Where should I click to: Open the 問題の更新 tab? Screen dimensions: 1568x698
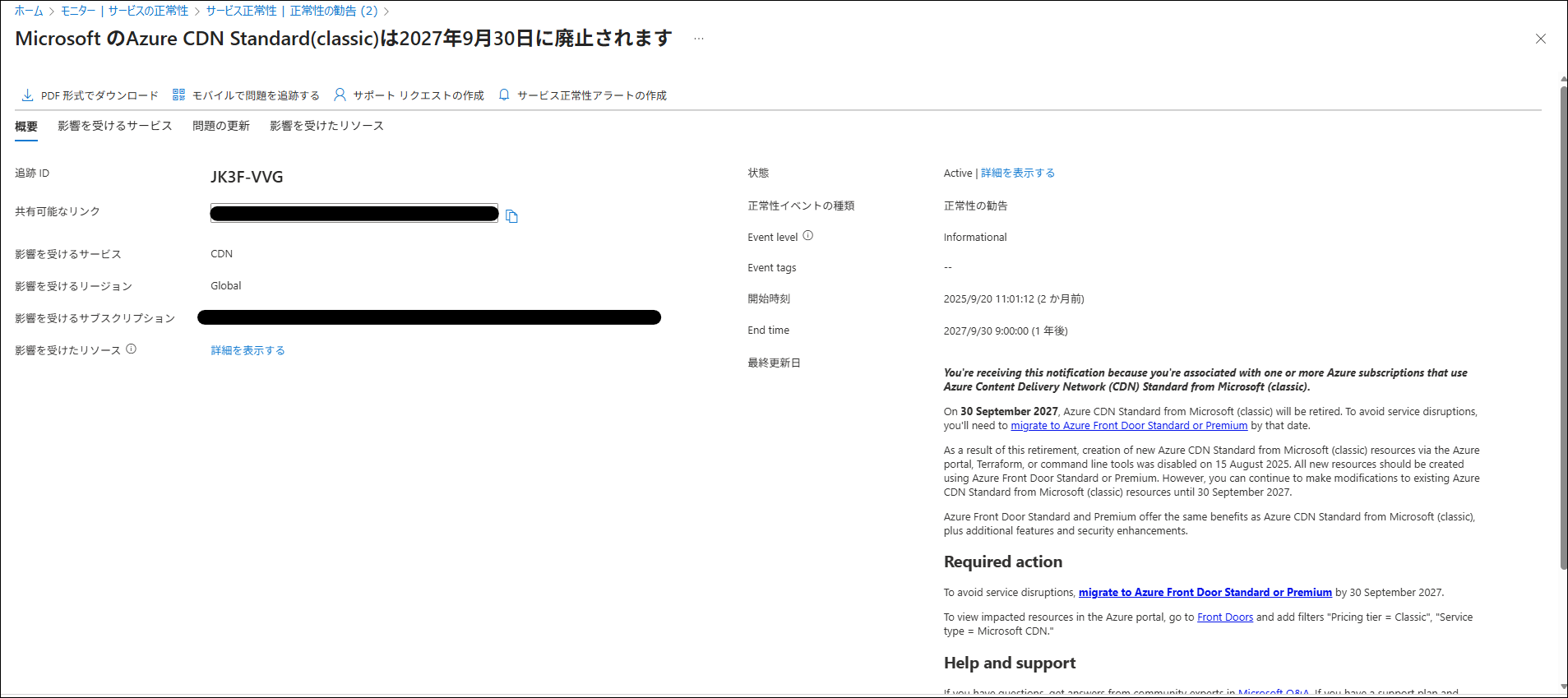point(221,126)
